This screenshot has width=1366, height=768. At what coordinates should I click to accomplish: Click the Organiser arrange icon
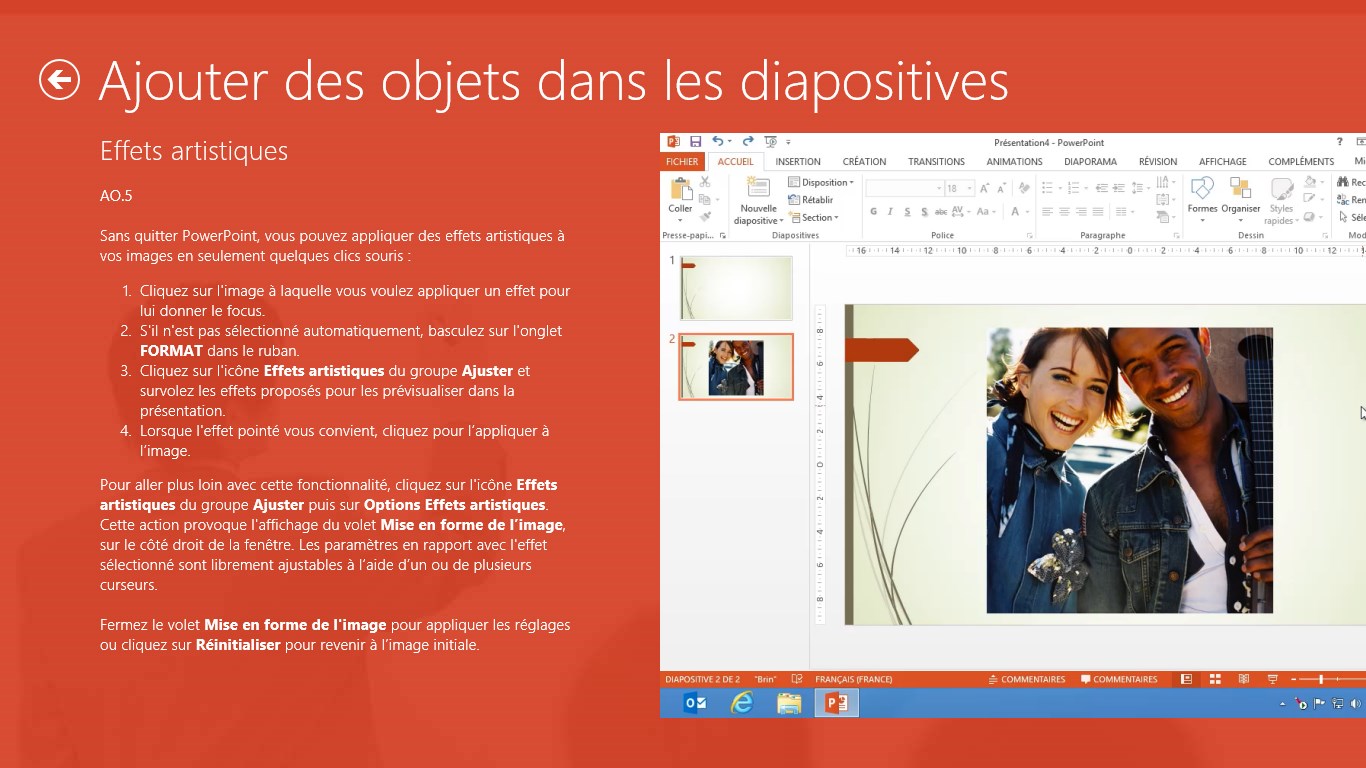(1240, 190)
